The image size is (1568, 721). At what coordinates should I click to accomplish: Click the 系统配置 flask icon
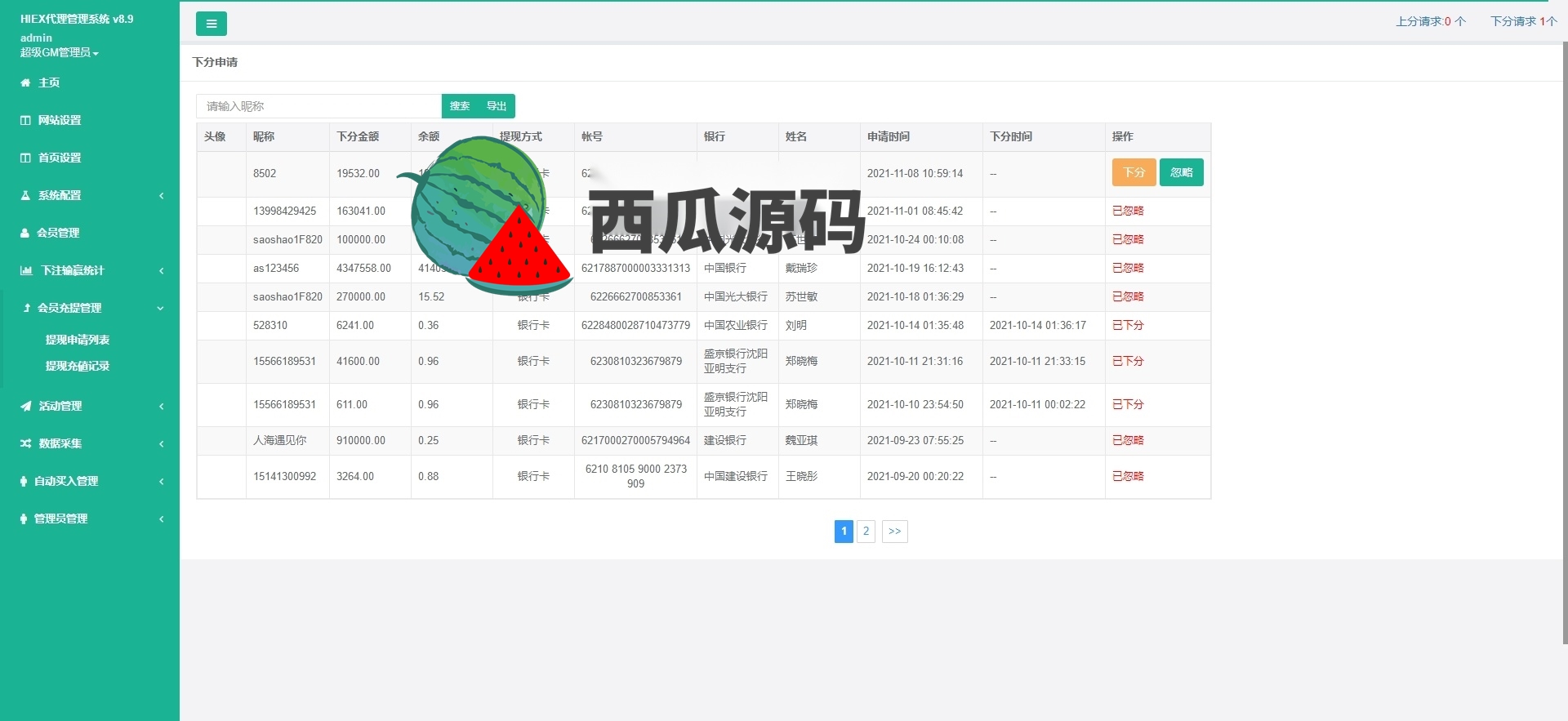[x=25, y=195]
